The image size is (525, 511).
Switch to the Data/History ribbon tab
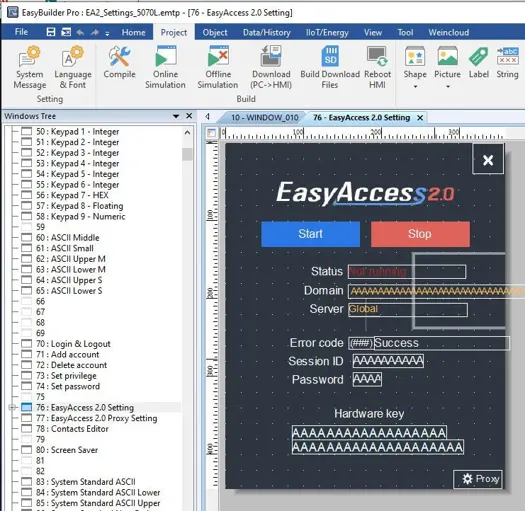tap(267, 32)
